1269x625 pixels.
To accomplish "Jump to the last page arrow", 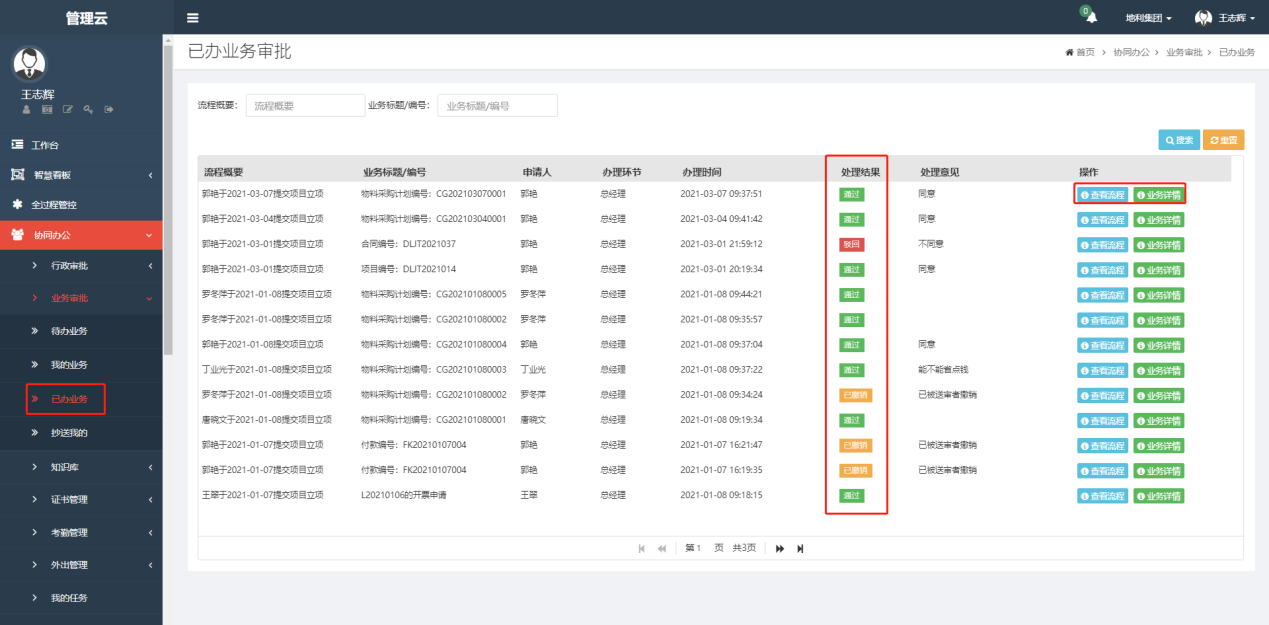I will tap(800, 548).
